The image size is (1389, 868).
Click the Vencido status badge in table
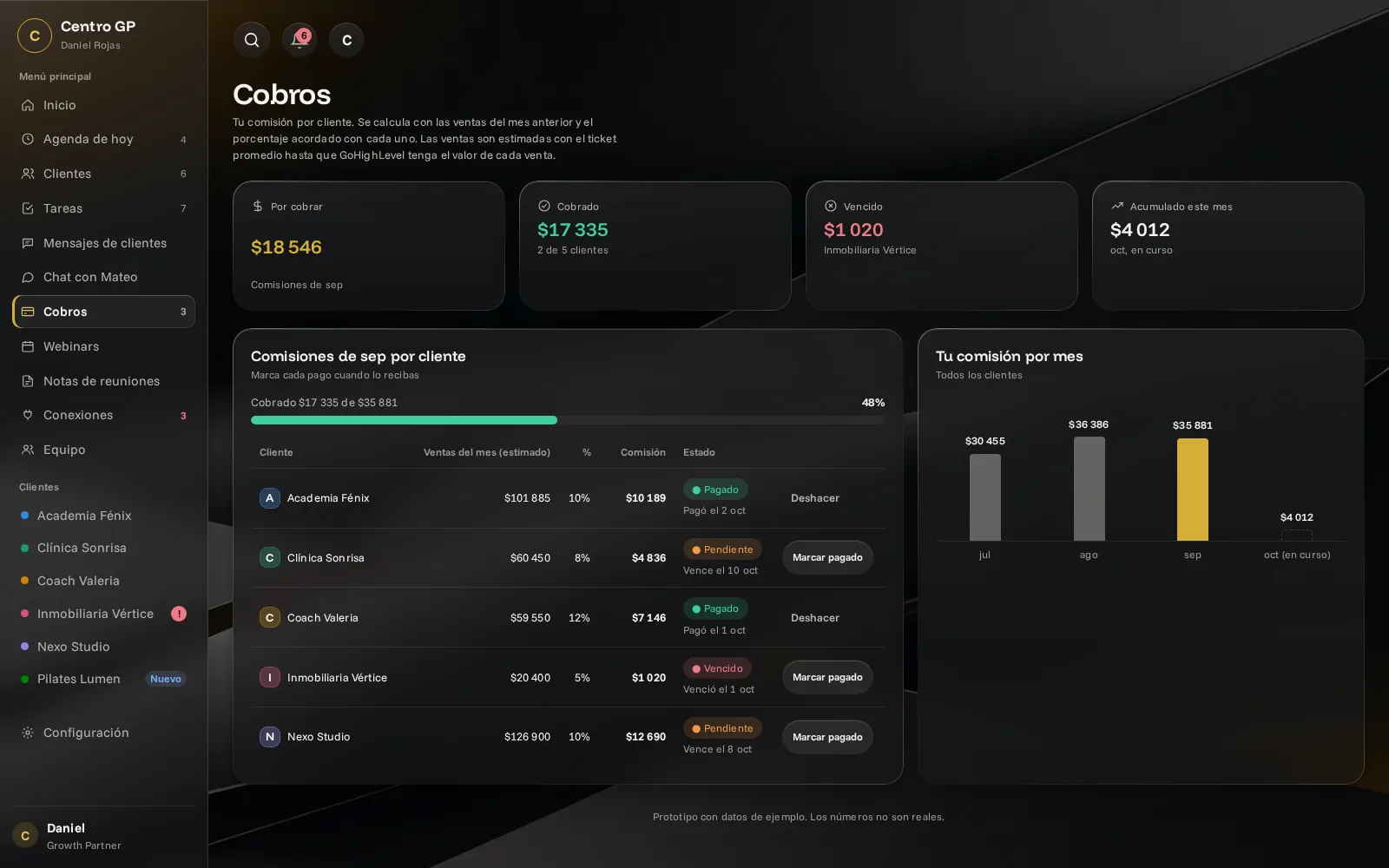pyautogui.click(x=717, y=668)
